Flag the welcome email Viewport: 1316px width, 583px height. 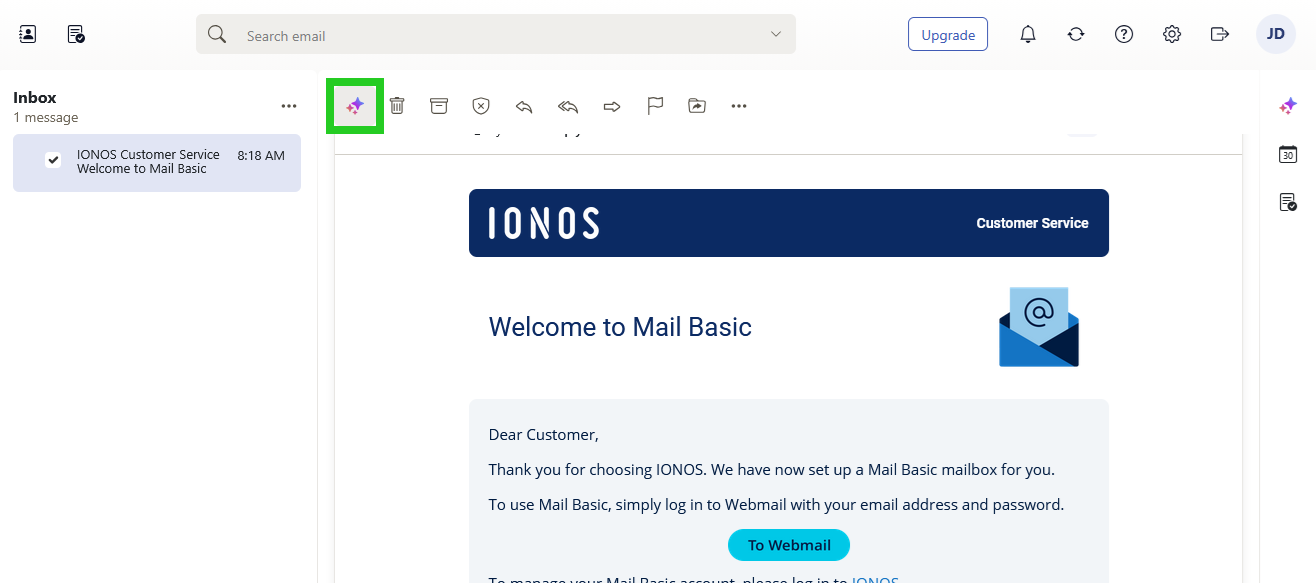click(x=654, y=105)
